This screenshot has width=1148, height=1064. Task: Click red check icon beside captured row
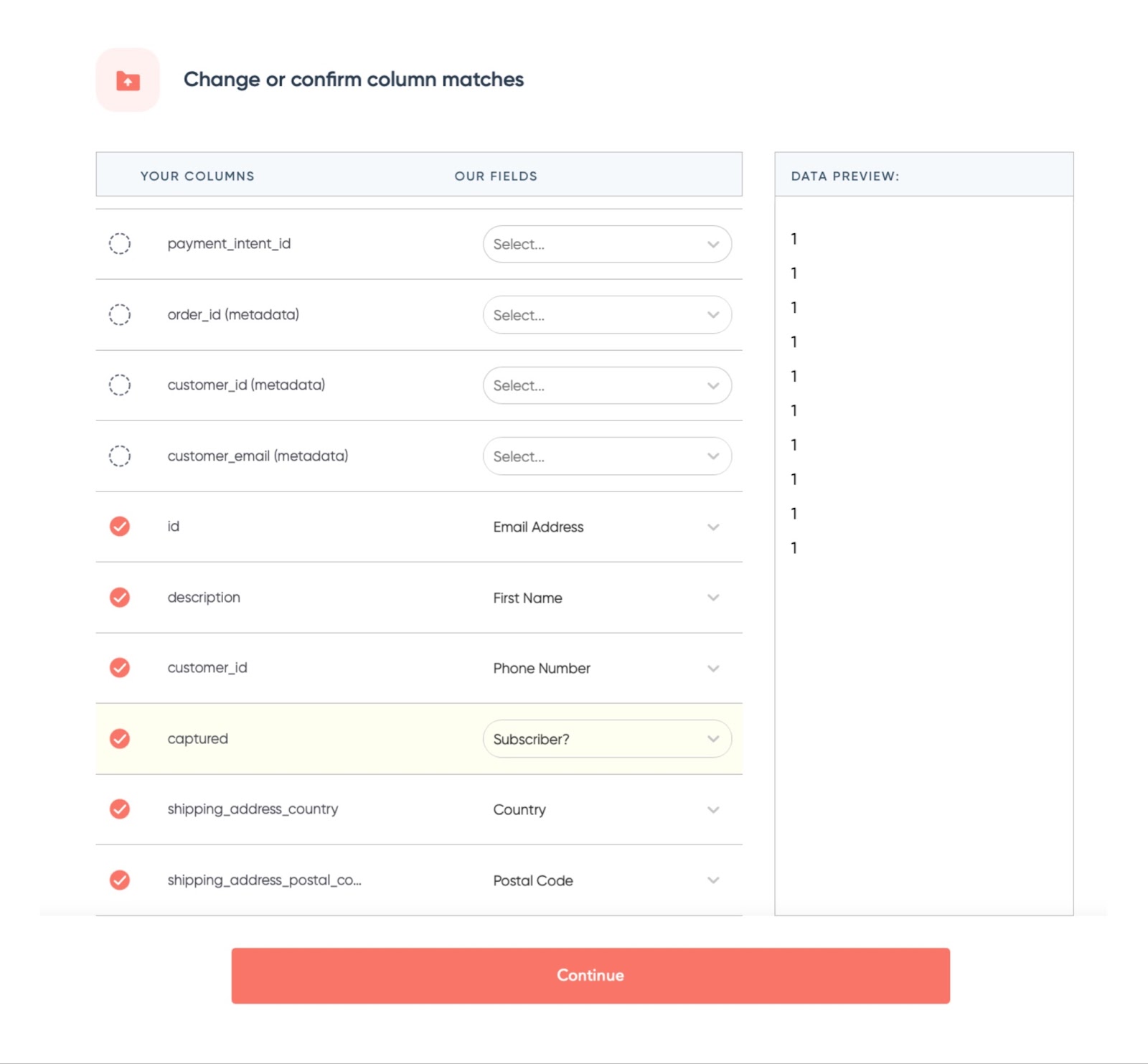click(x=120, y=738)
